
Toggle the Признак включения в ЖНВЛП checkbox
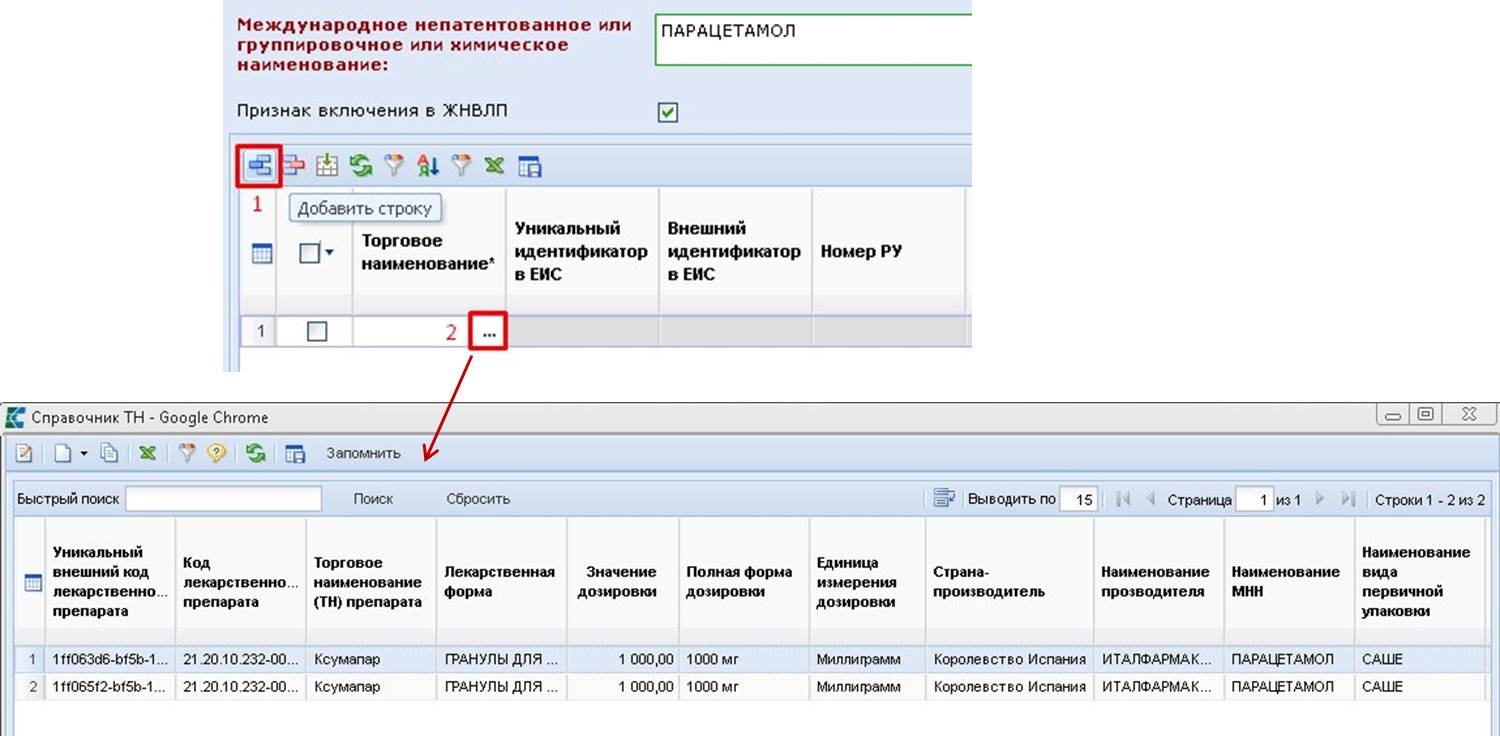point(668,112)
